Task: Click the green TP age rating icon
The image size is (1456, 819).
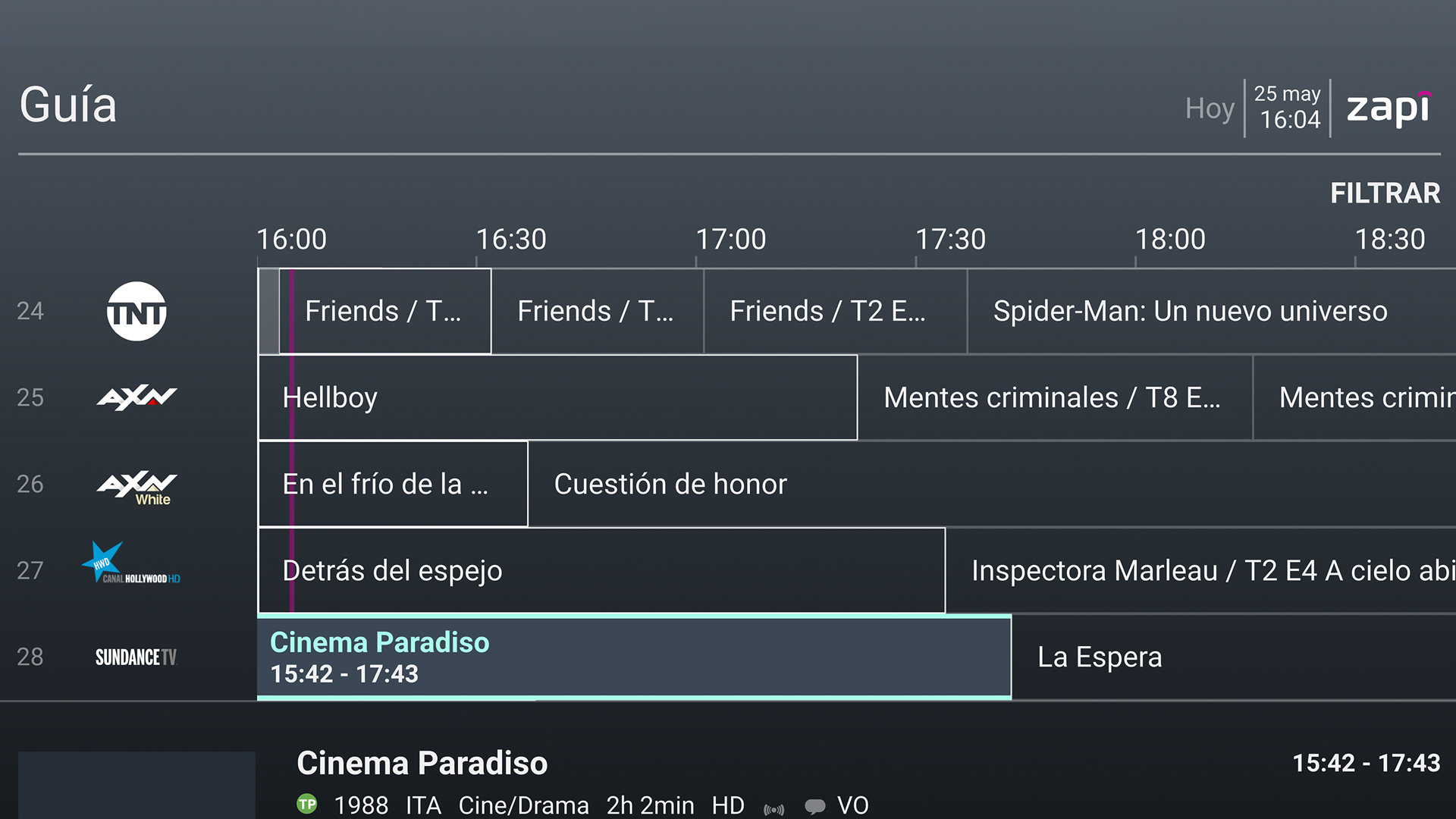Action: point(307,805)
